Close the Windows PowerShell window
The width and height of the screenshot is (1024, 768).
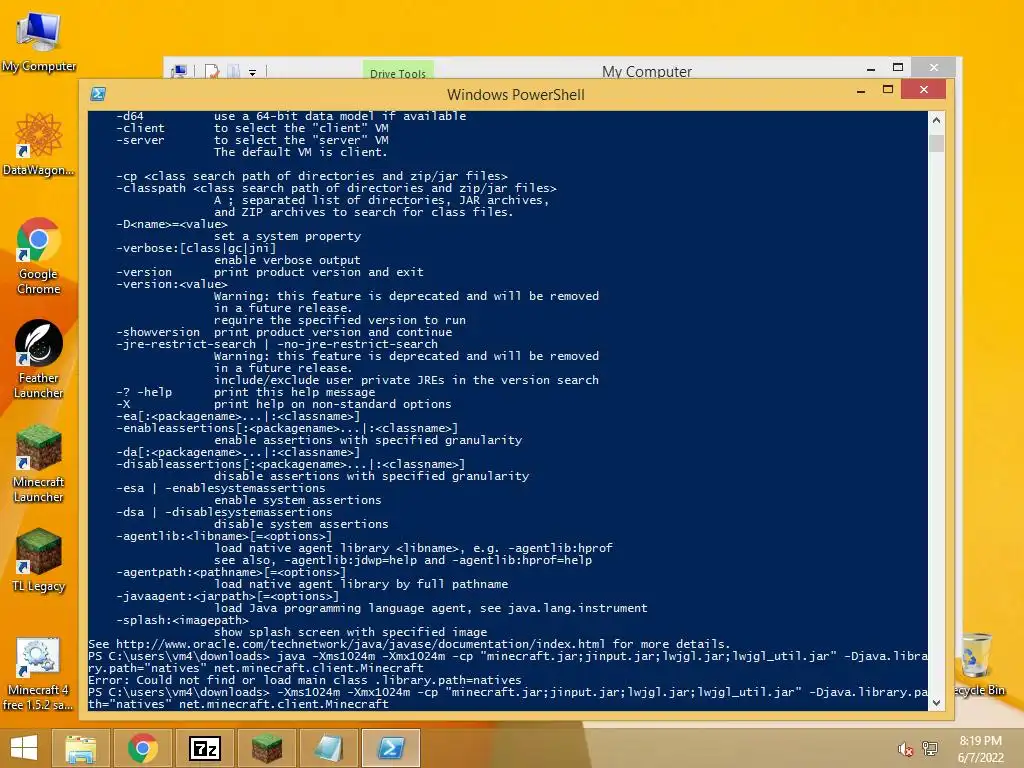point(923,89)
